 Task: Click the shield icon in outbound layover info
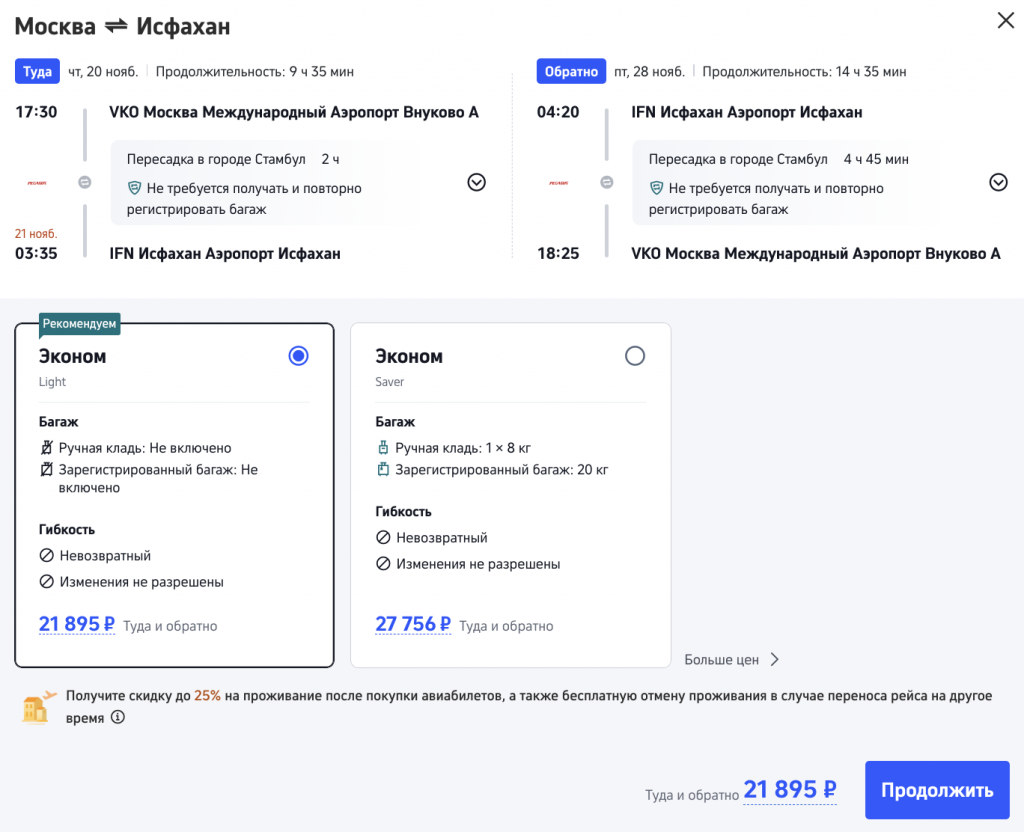pos(135,188)
